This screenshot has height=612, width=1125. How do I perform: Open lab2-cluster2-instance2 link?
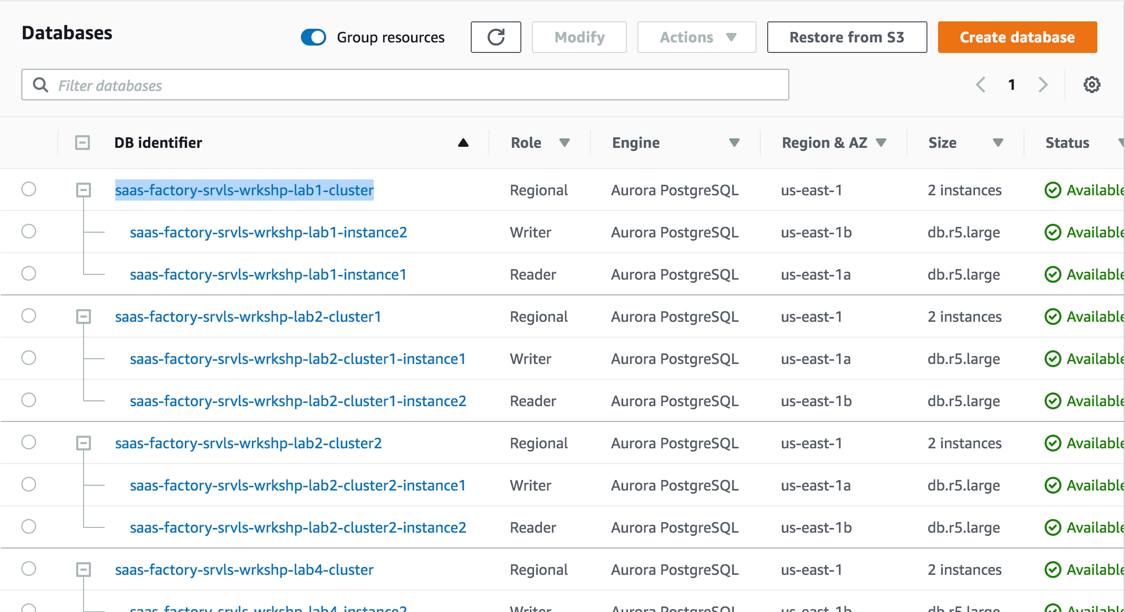298,527
